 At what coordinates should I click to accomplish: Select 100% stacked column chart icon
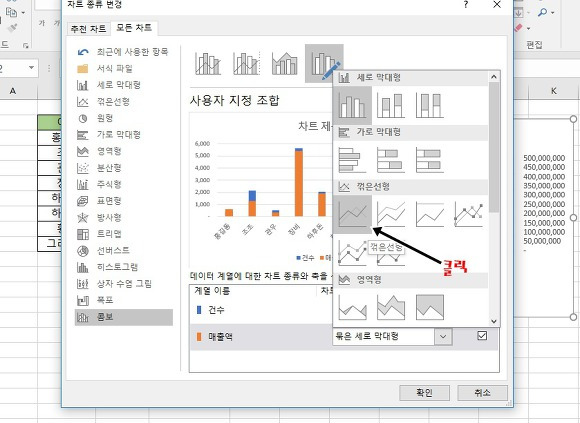coord(429,106)
